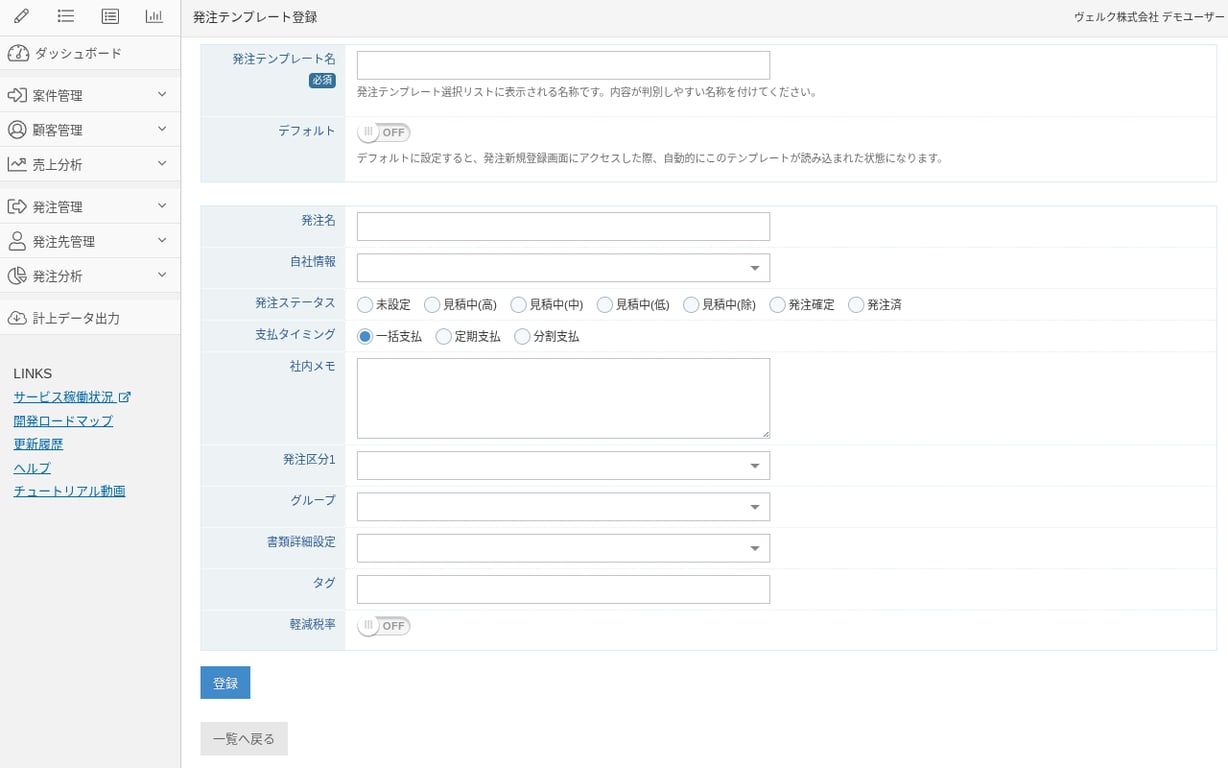Viewport: 1228px width, 768px height.
Task: Open the 自社情報 dropdown
Action: point(562,267)
